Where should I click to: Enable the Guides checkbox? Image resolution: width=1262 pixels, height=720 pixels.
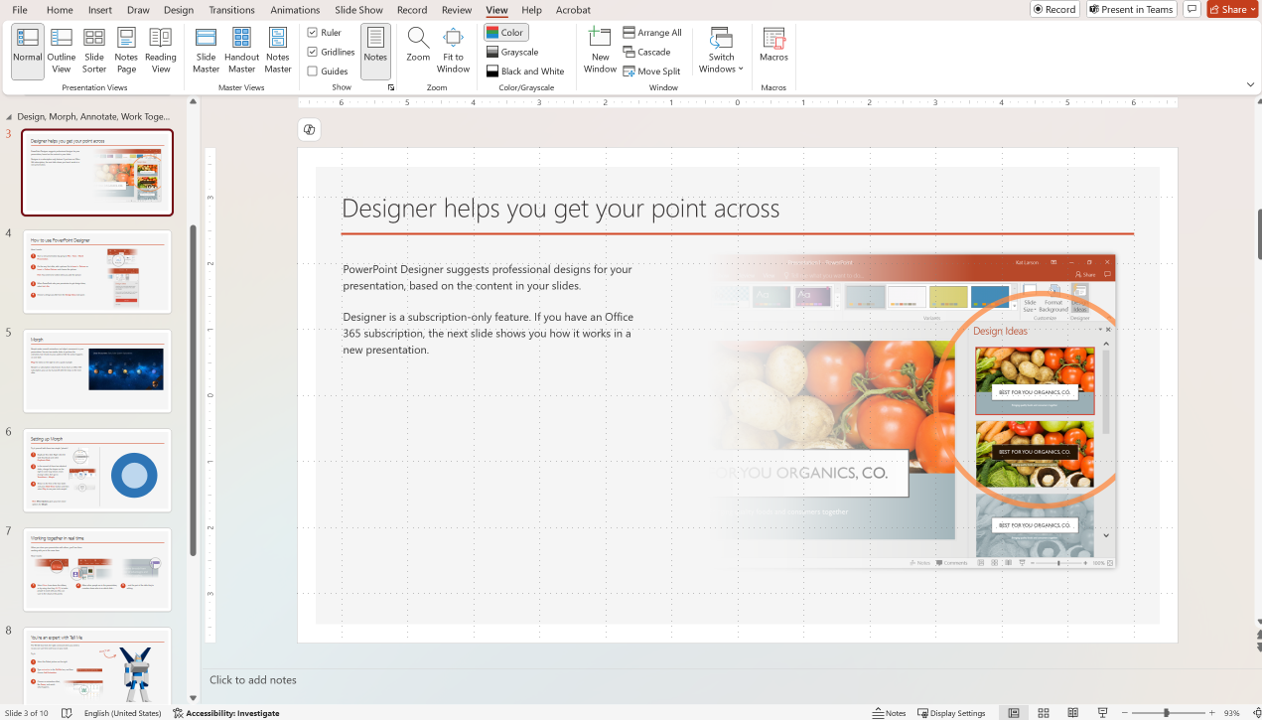click(313, 71)
